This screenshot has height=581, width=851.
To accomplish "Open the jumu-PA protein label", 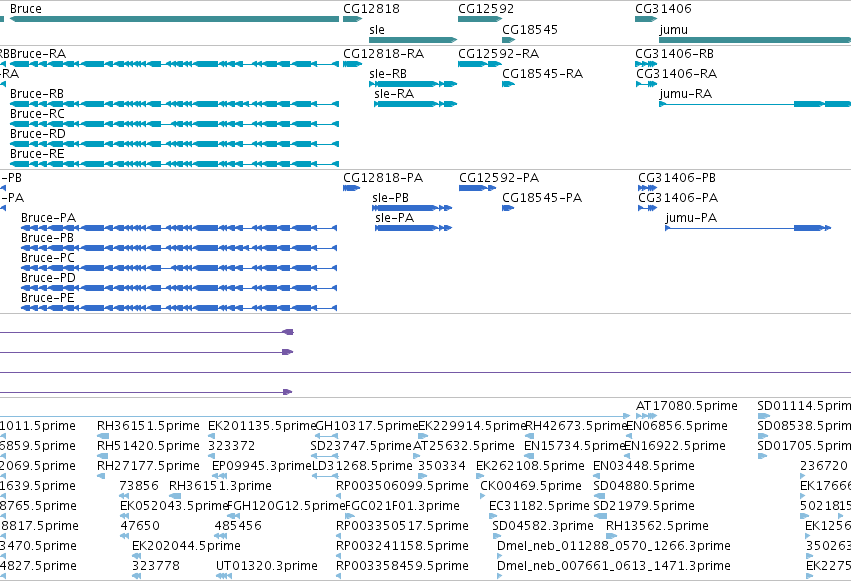I will 691,218.
